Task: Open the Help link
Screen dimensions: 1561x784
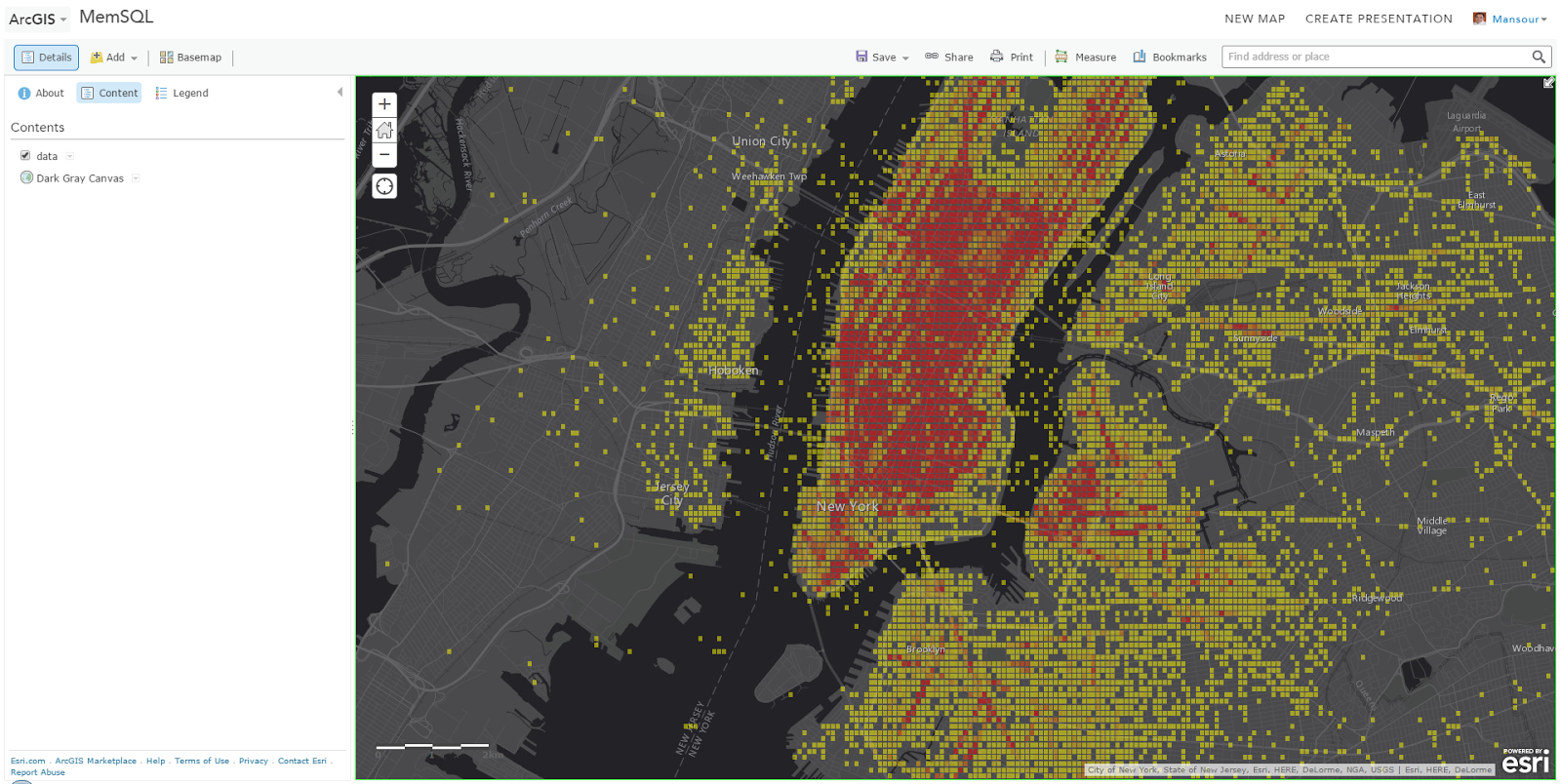Action: pyautogui.click(x=155, y=761)
